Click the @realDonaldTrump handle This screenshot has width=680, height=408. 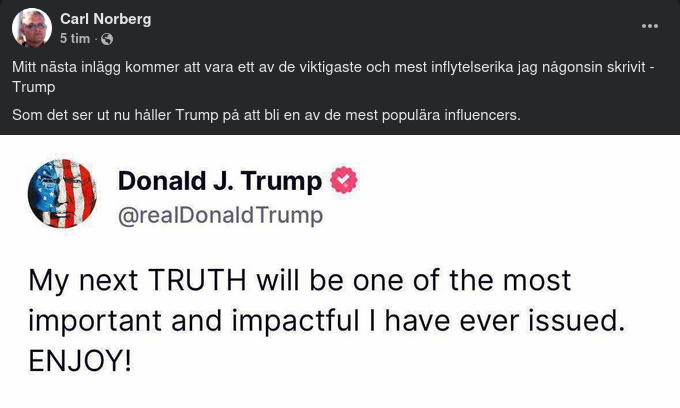point(220,215)
